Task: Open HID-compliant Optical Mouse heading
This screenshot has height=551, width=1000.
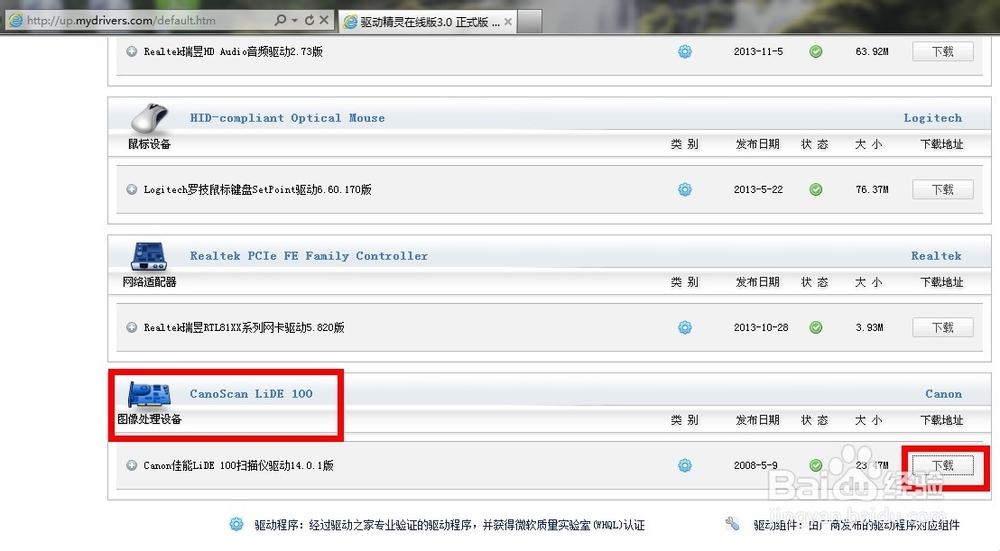Action: pyautogui.click(x=287, y=118)
